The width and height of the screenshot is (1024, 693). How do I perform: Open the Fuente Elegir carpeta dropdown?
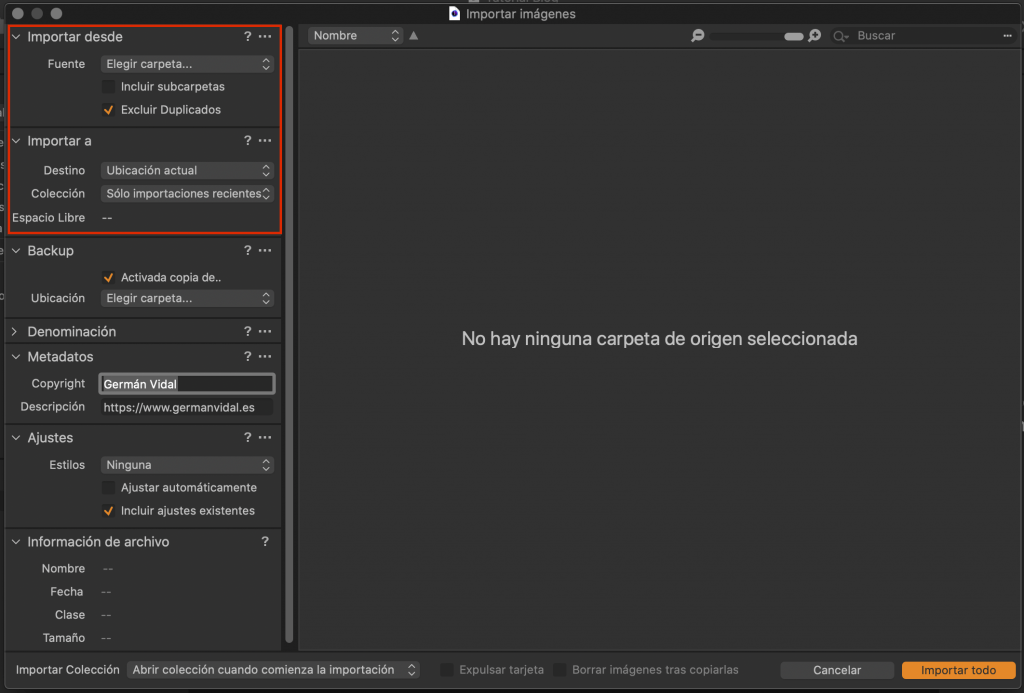pyautogui.click(x=187, y=64)
